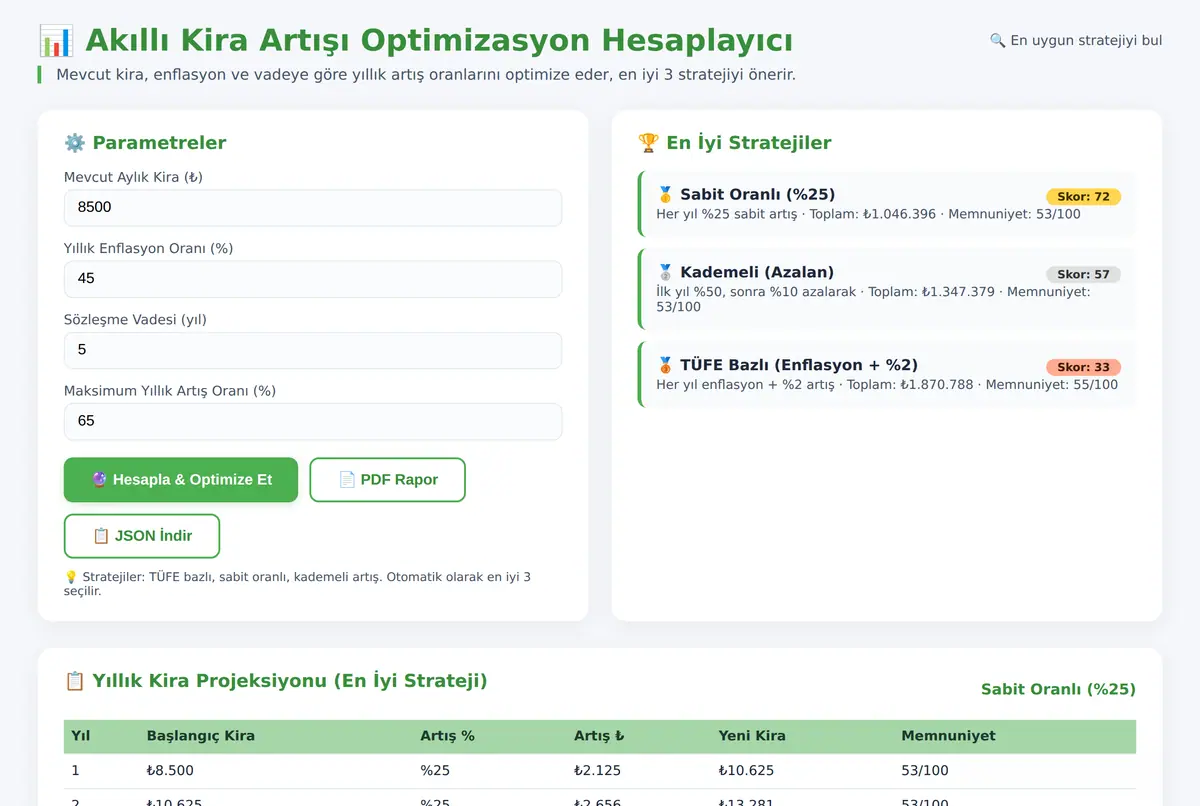Focus the Mevcut Aylık Kira input field
Screen dimensions: 1200x806
click(313, 208)
